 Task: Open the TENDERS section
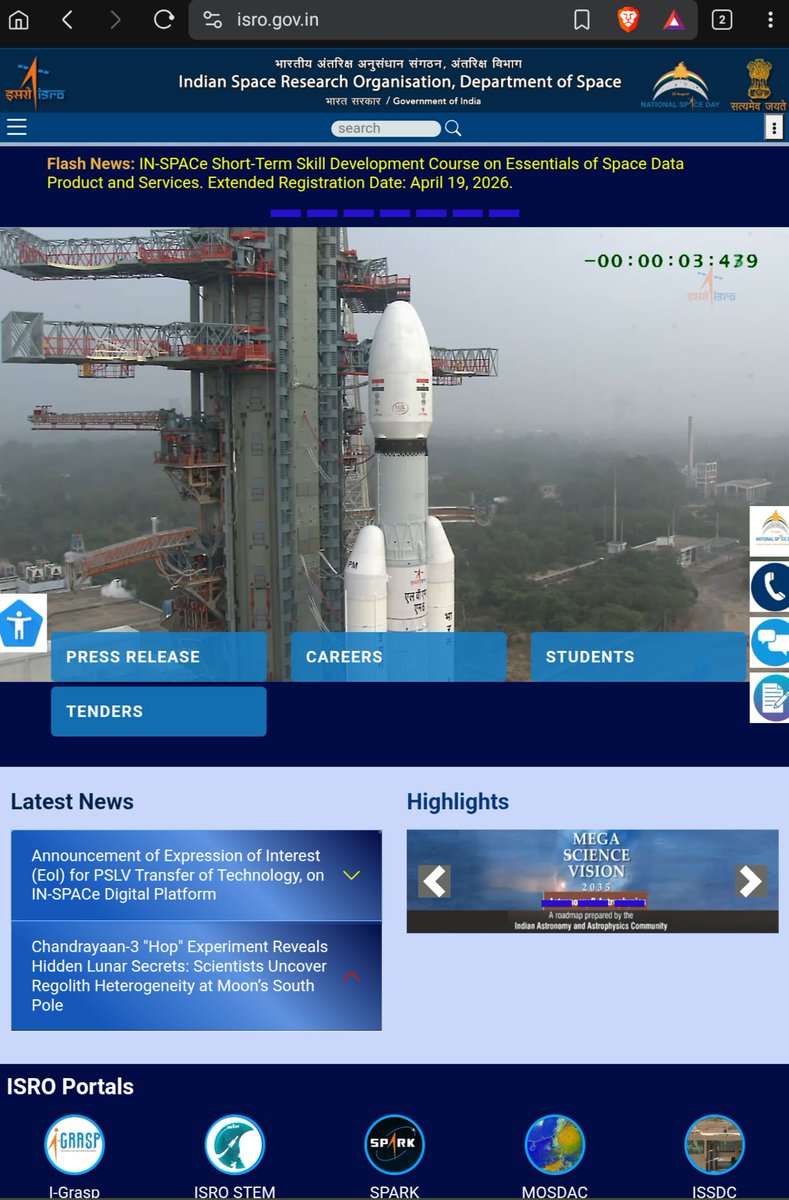click(x=159, y=711)
